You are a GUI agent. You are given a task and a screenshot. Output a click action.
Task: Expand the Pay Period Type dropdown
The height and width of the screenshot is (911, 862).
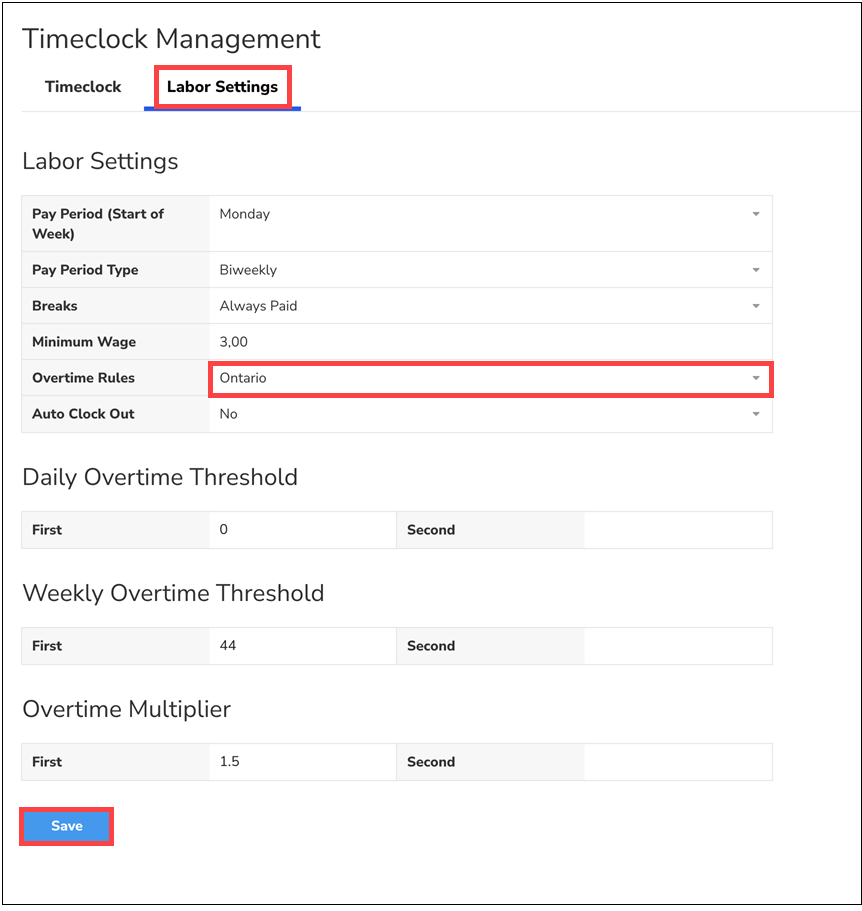coord(490,270)
